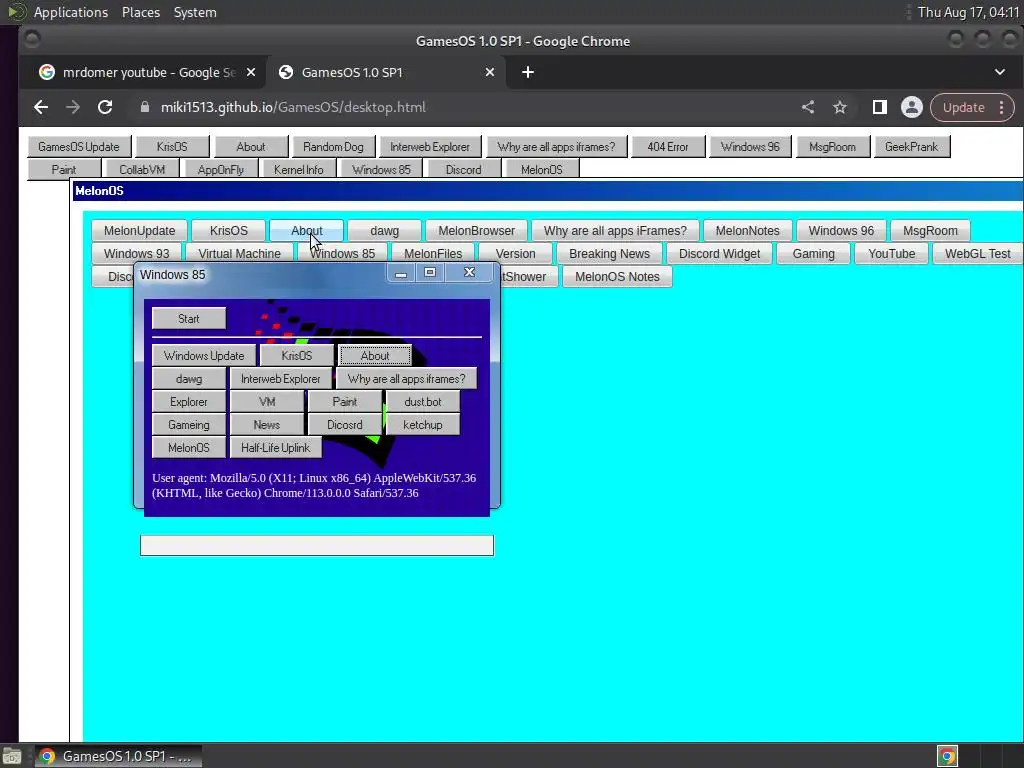
Task: Click the padlock site info icon
Action: point(145,107)
